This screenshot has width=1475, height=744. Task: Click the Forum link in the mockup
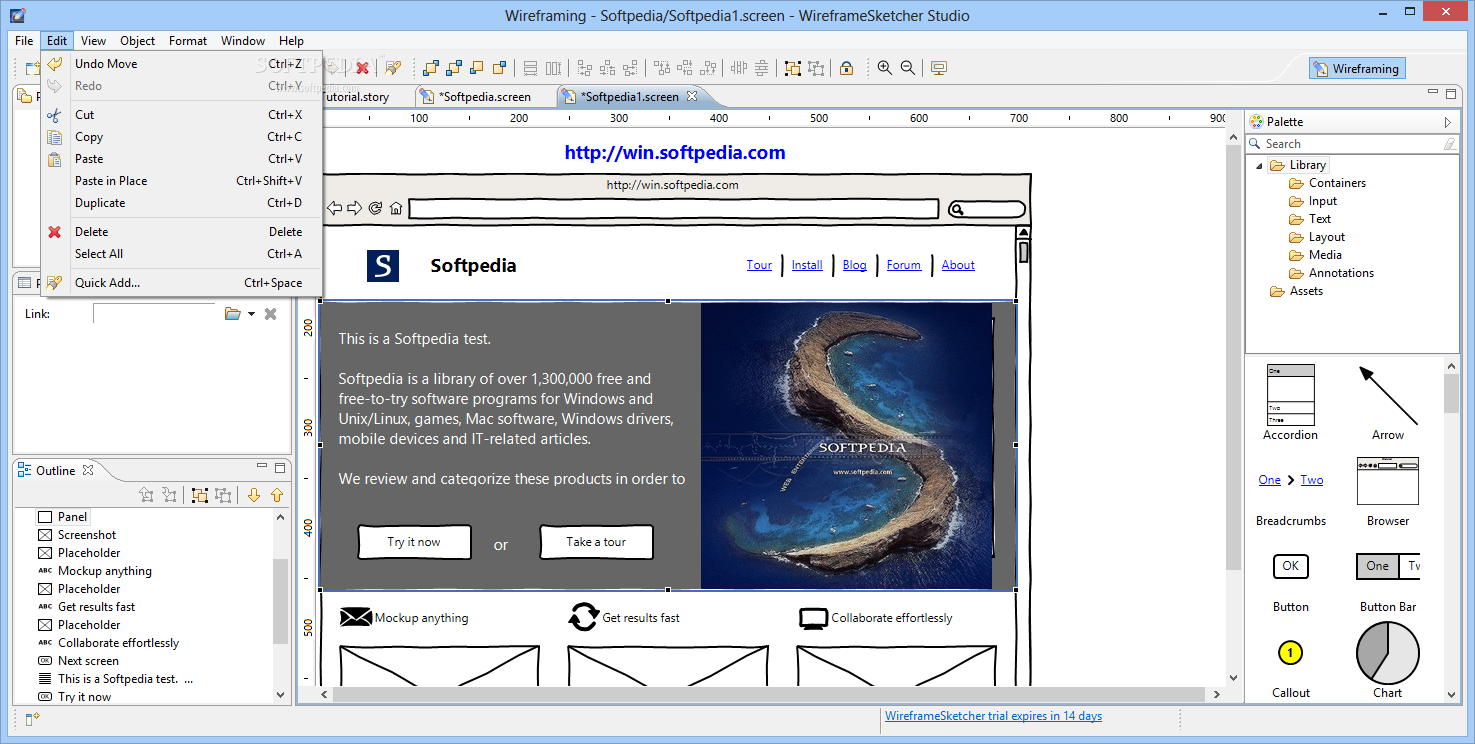[x=903, y=265]
